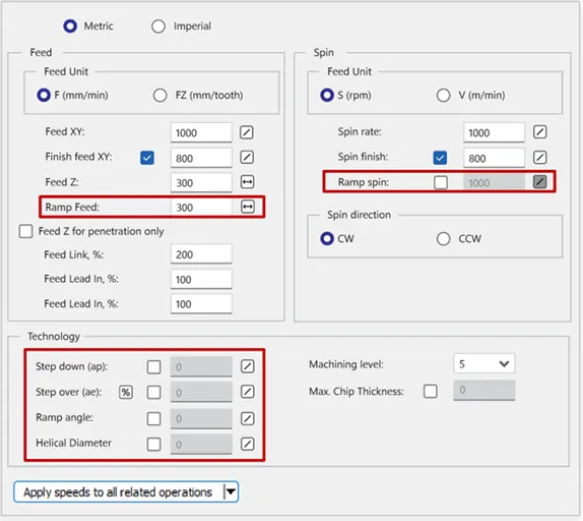
Task: Click the edit icon beside Spin rate
Action: (540, 132)
